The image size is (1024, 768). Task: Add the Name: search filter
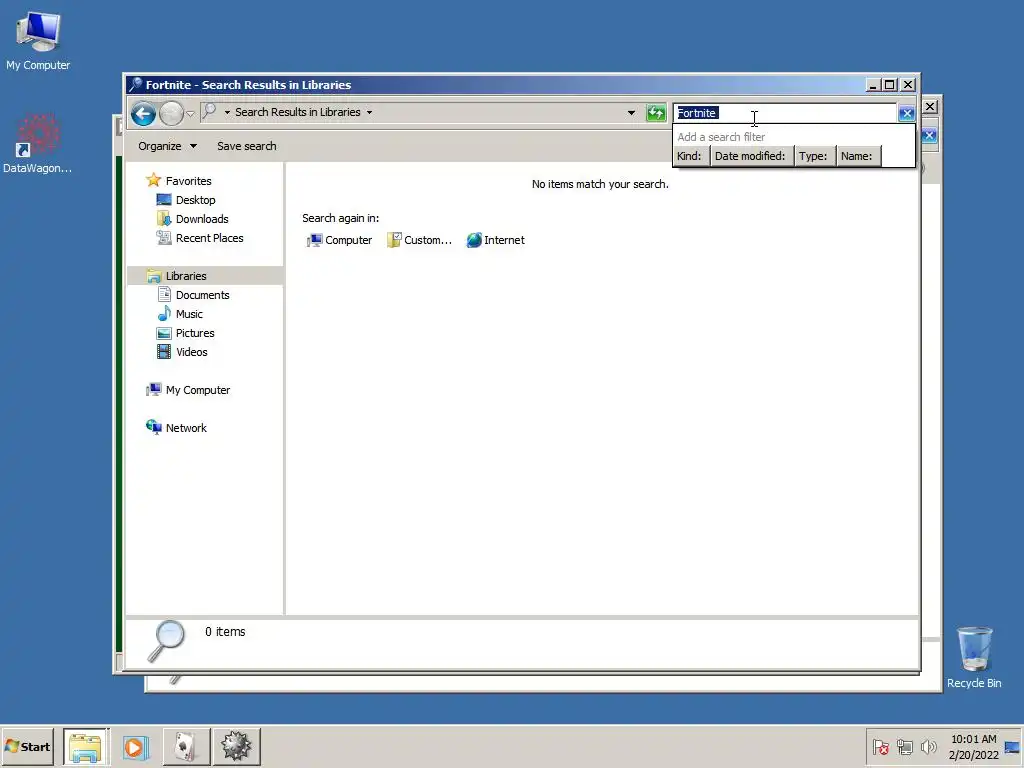click(x=857, y=156)
